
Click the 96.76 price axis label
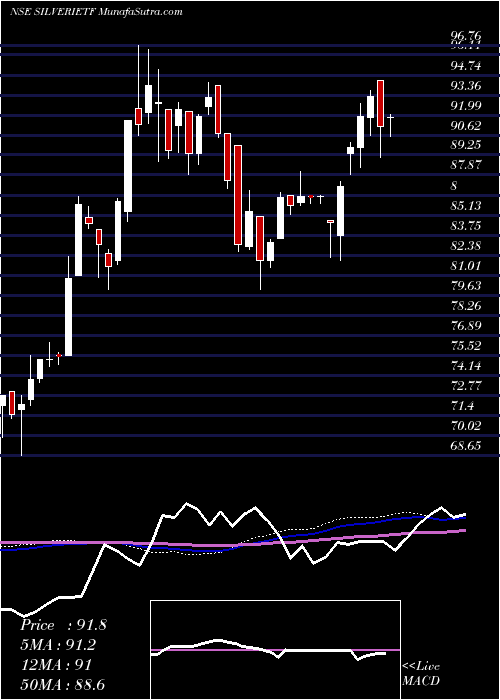click(466, 35)
